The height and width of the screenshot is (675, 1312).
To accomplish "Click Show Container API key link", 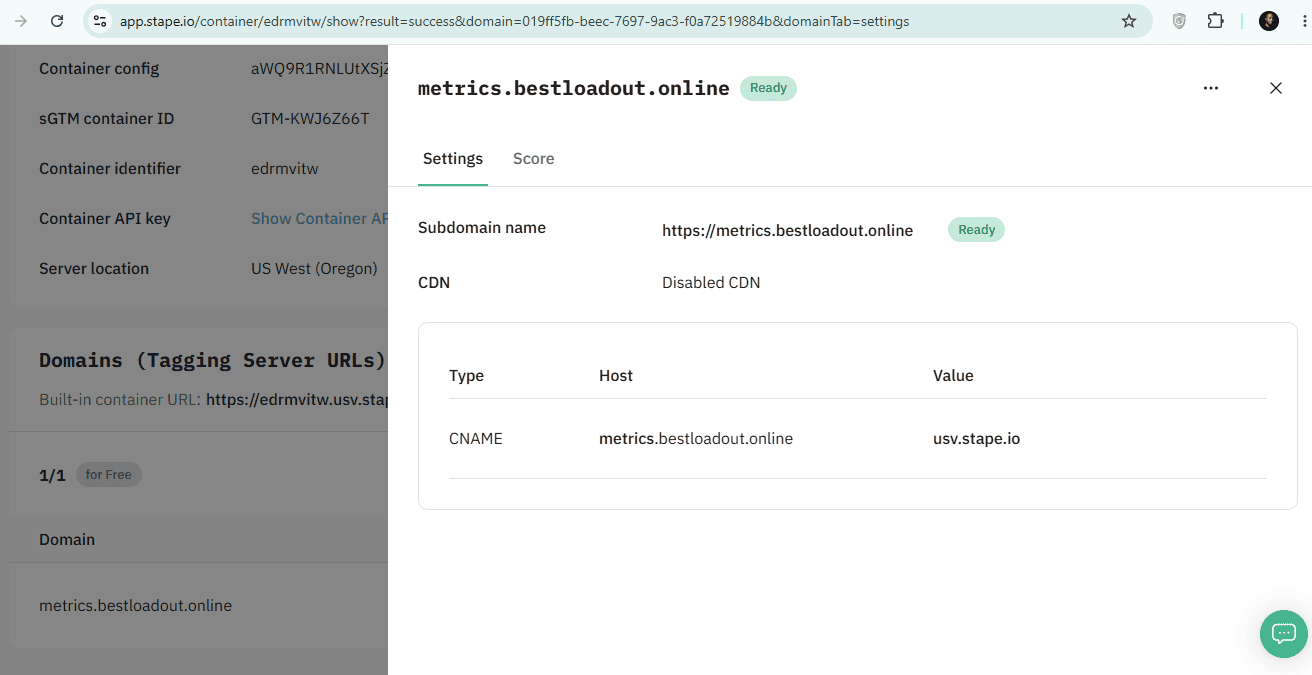I will pyautogui.click(x=319, y=219).
